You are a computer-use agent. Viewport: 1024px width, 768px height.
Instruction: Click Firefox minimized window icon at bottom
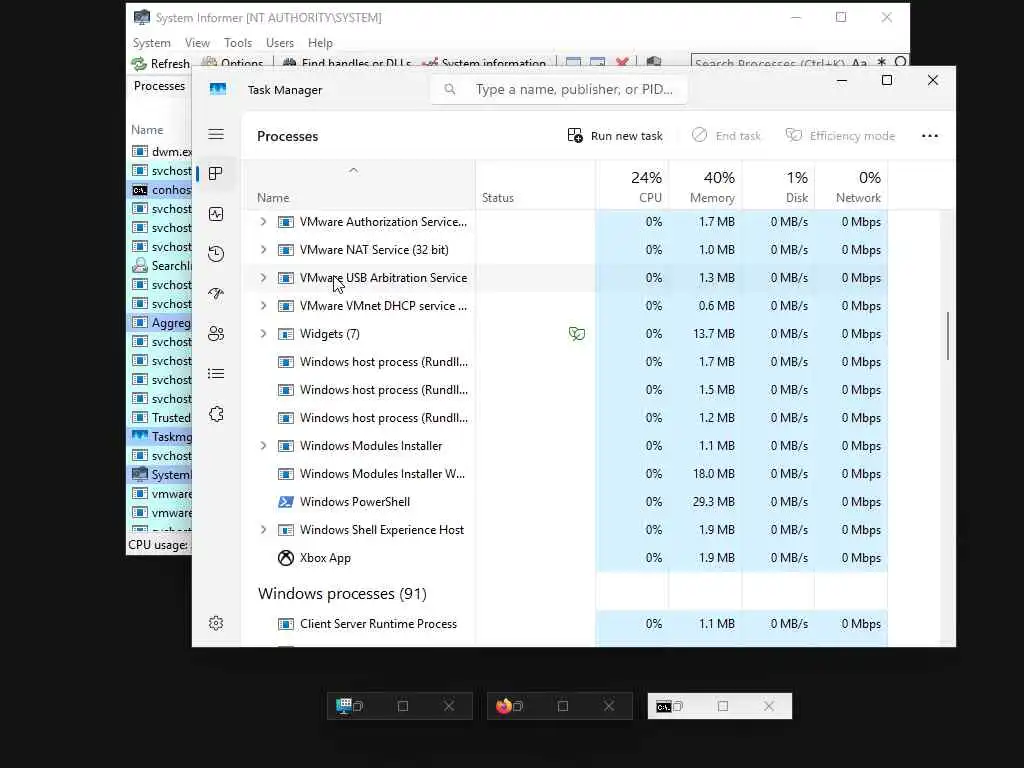coord(504,706)
